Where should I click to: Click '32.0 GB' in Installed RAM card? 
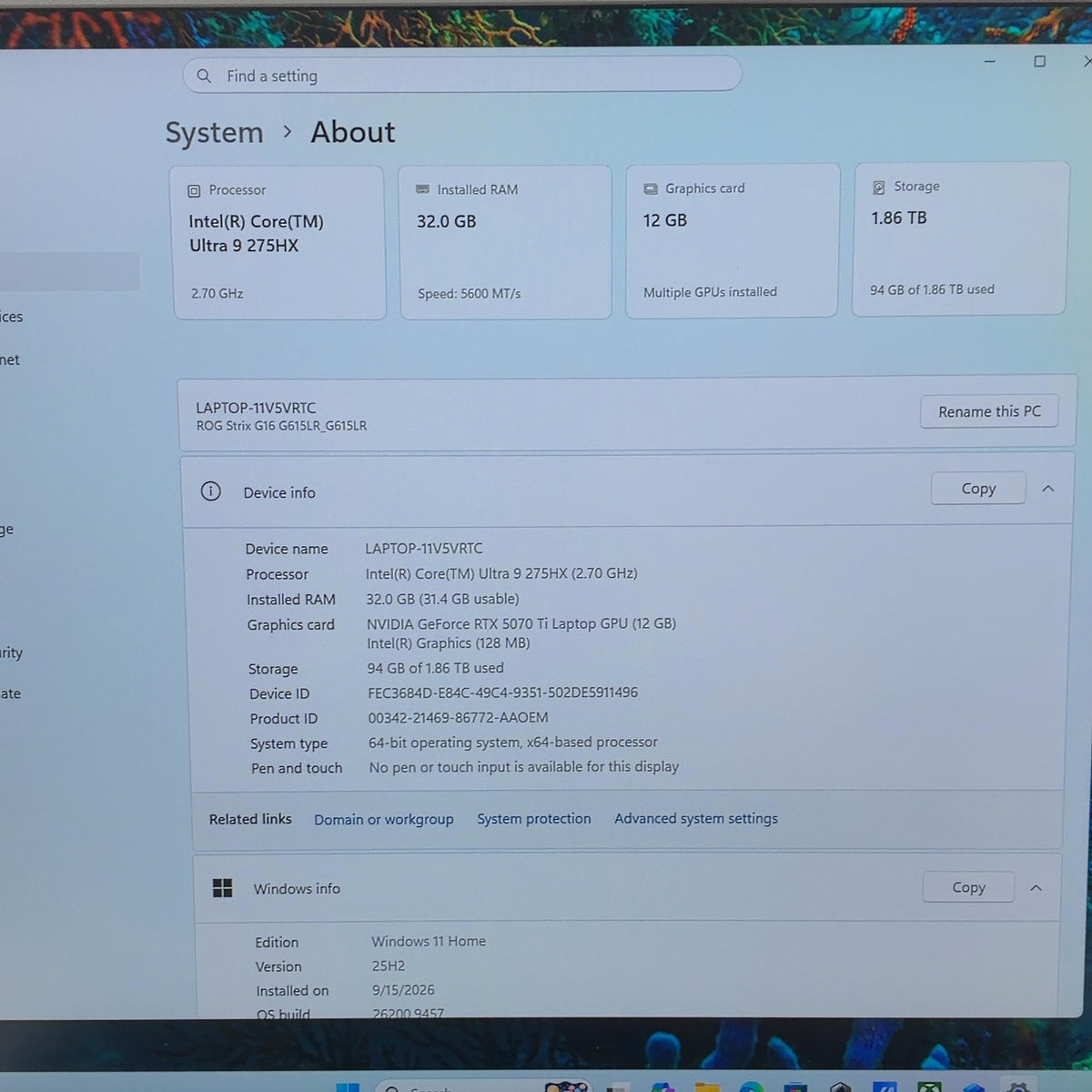pyautogui.click(x=446, y=221)
